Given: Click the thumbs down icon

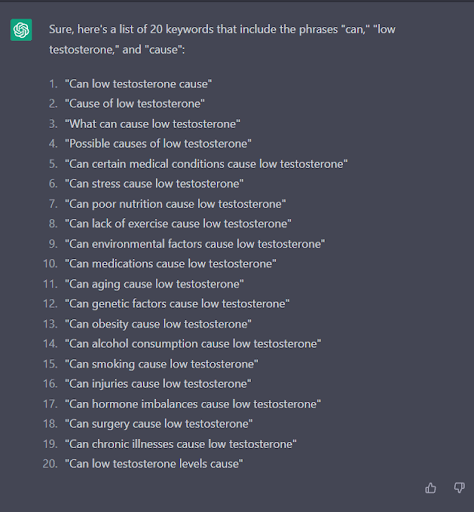Looking at the screenshot, I should pos(459,488).
